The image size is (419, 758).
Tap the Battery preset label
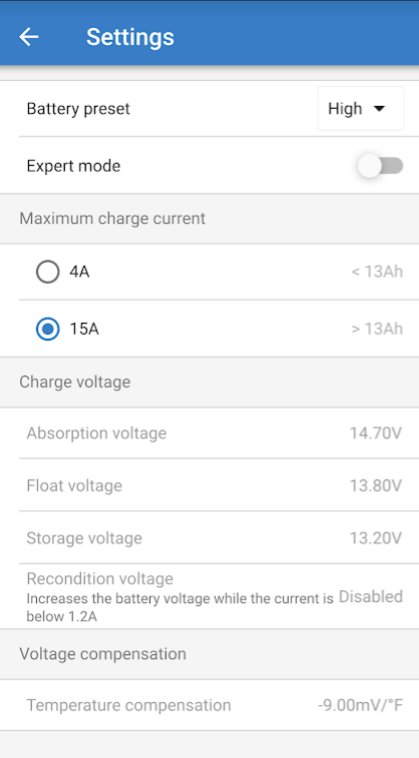[78, 109]
